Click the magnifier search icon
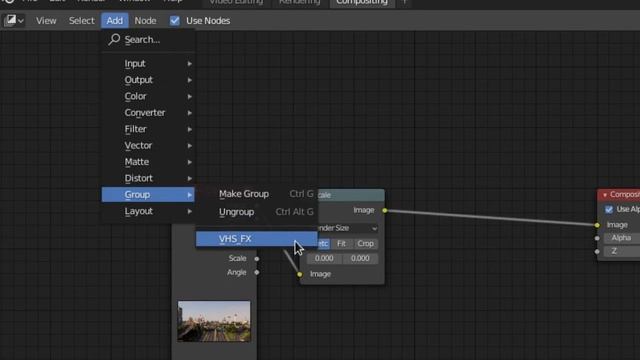This screenshot has width=640, height=360. pyautogui.click(x=114, y=39)
